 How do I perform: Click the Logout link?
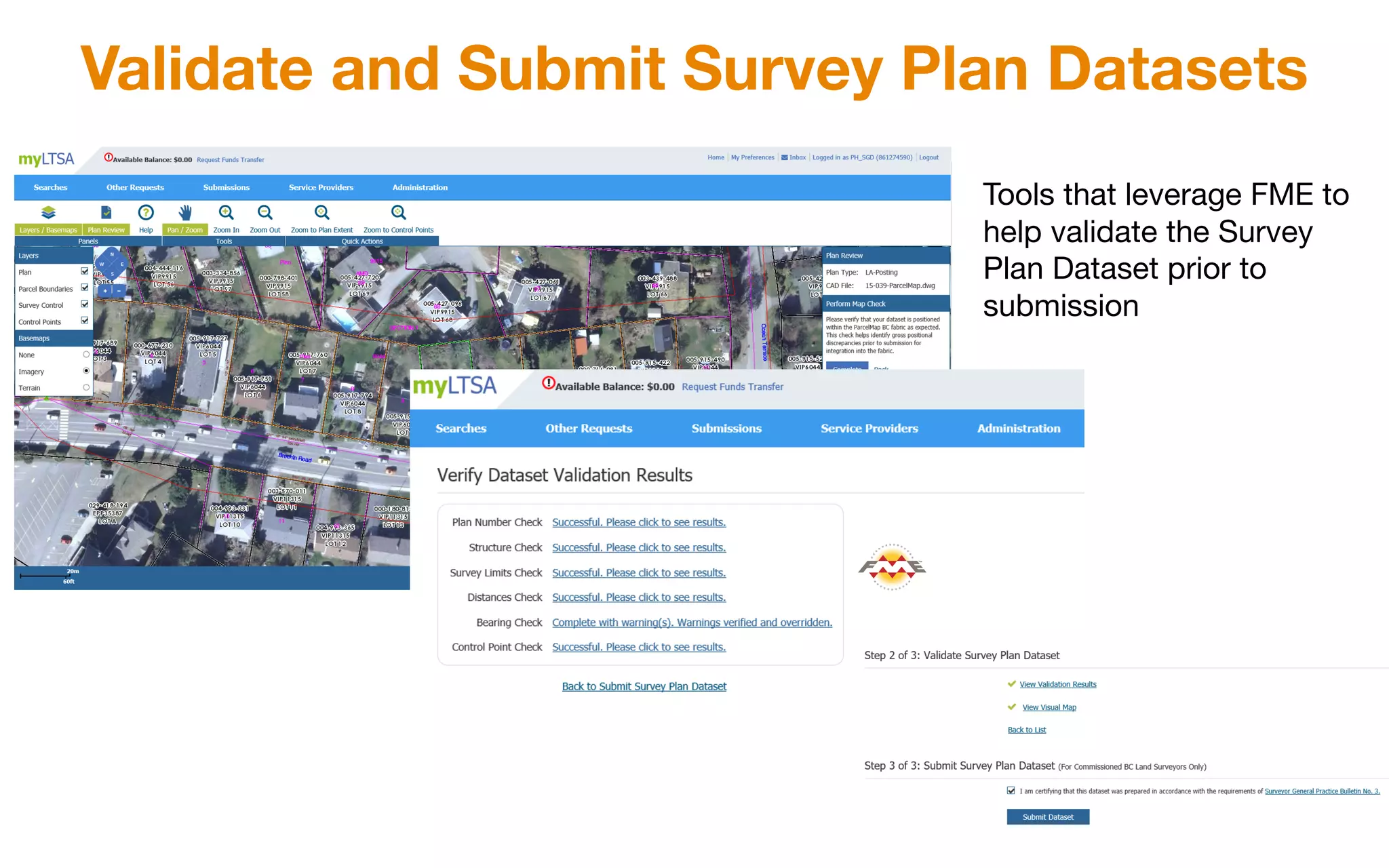click(x=928, y=157)
